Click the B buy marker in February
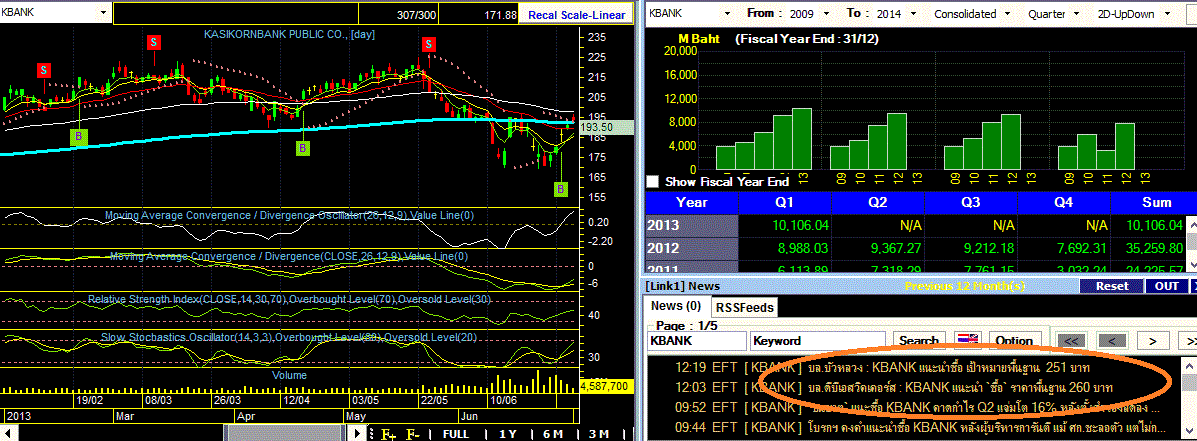Image resolution: width=1197 pixels, height=441 pixels. [x=79, y=137]
